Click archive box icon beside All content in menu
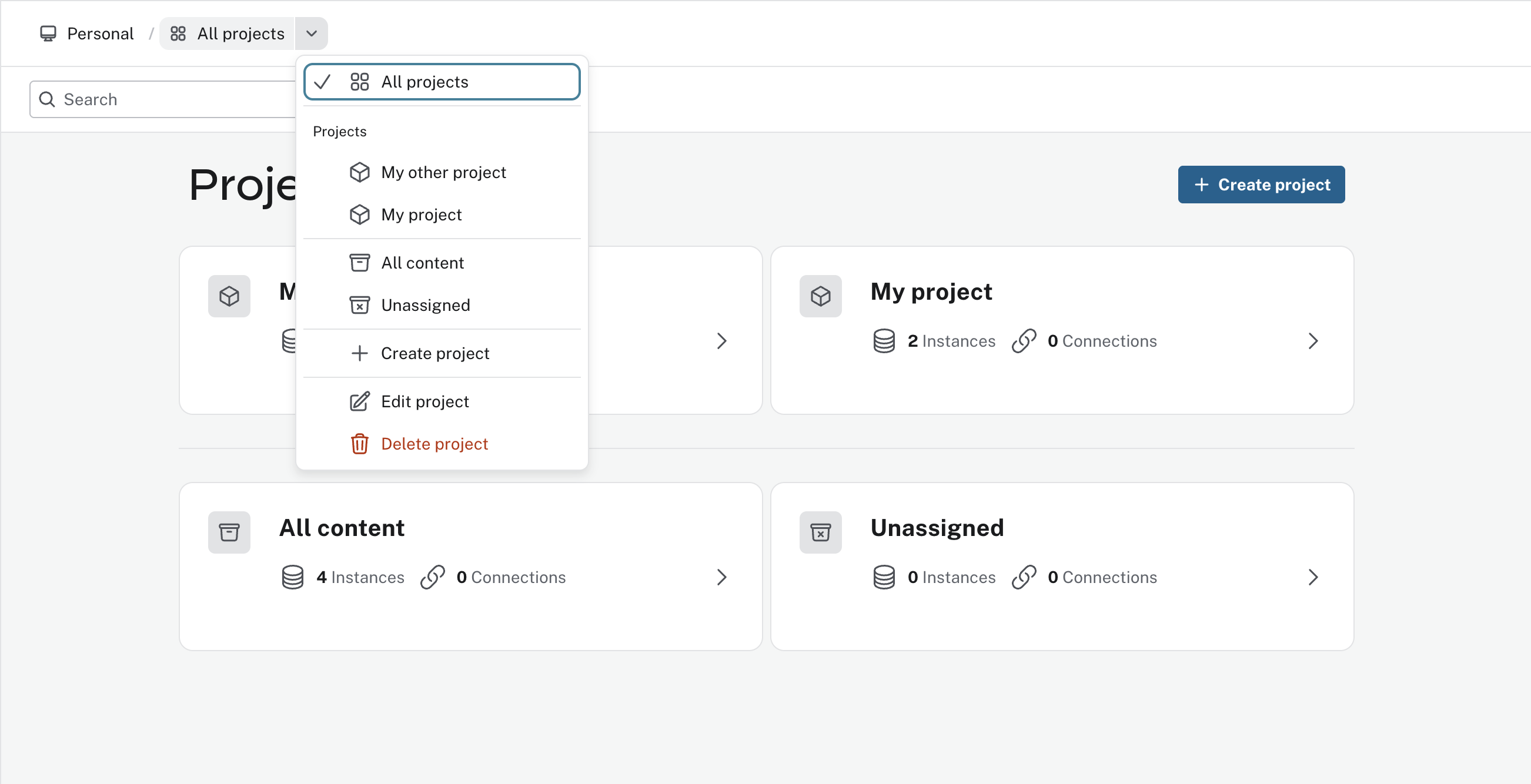1531x784 pixels. (x=360, y=263)
